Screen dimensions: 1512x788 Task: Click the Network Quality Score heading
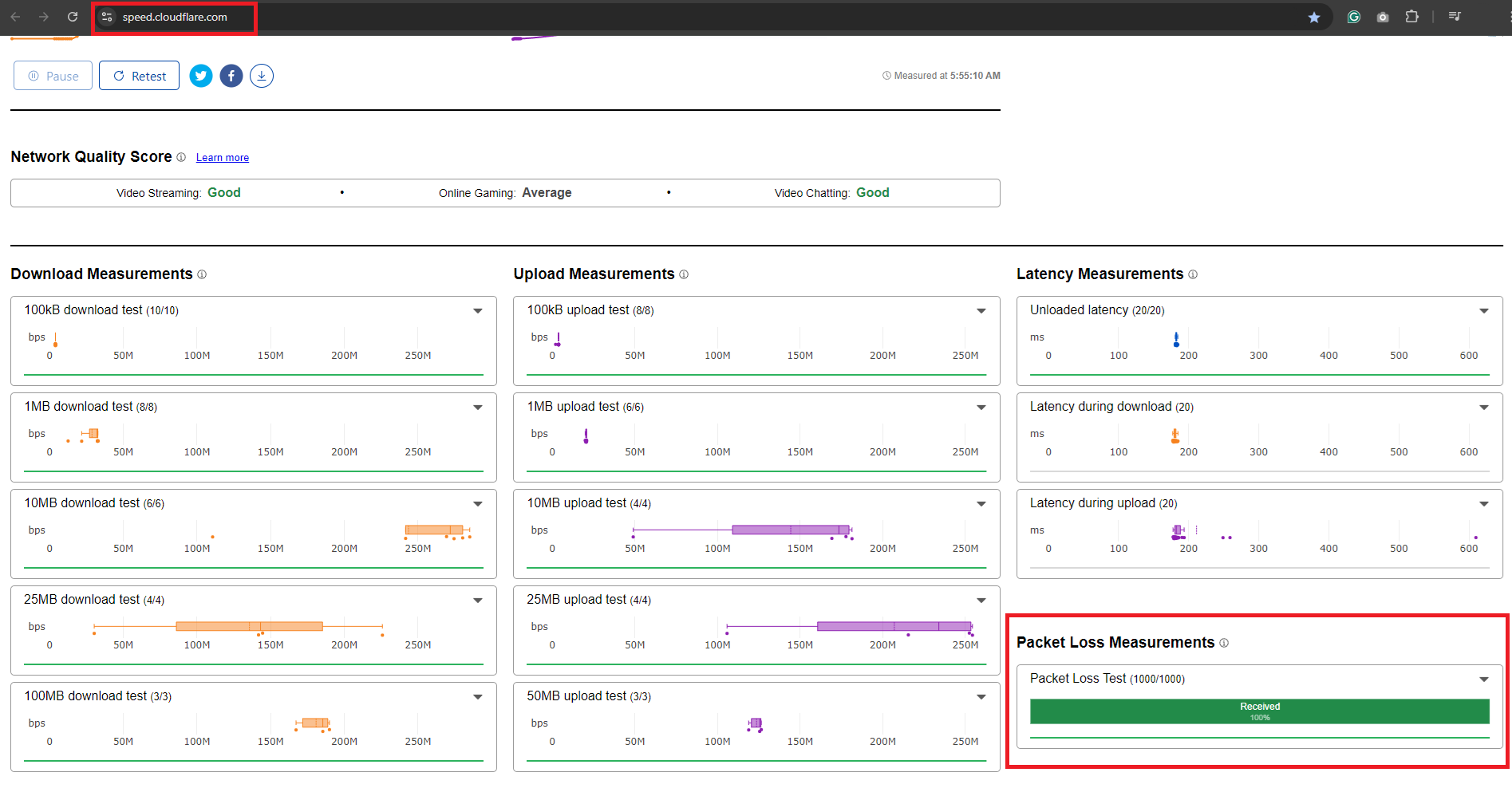pos(91,157)
